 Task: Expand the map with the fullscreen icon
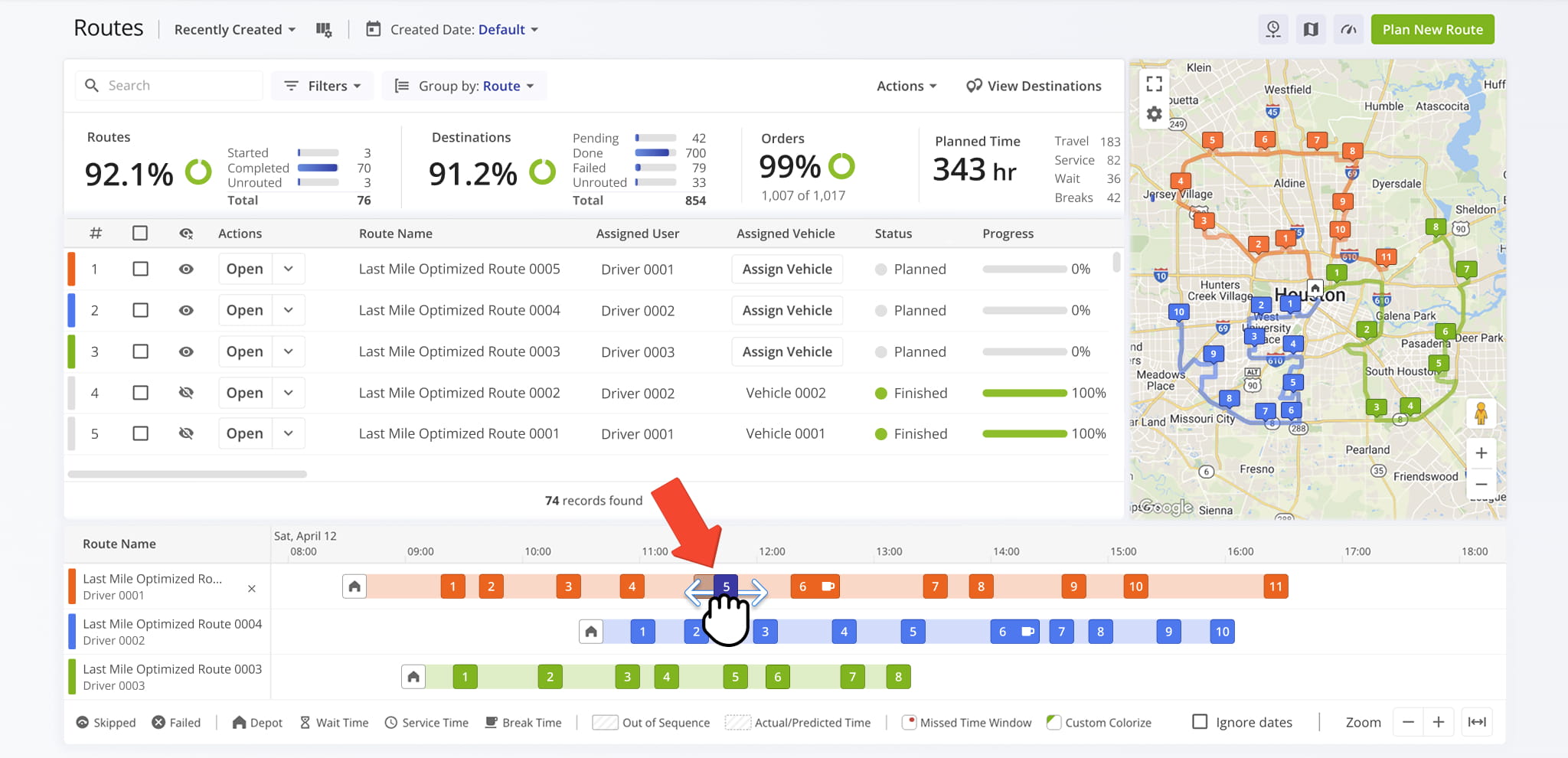click(x=1154, y=83)
